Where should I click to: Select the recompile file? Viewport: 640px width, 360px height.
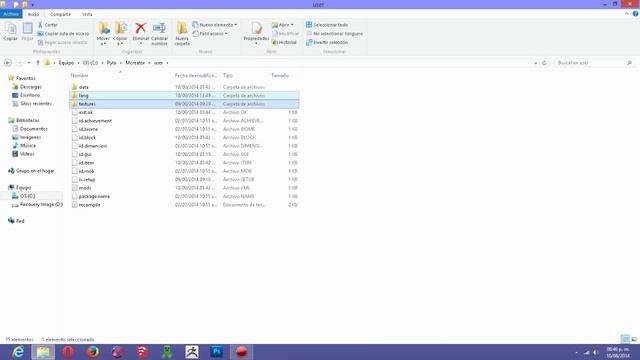pyautogui.click(x=89, y=205)
